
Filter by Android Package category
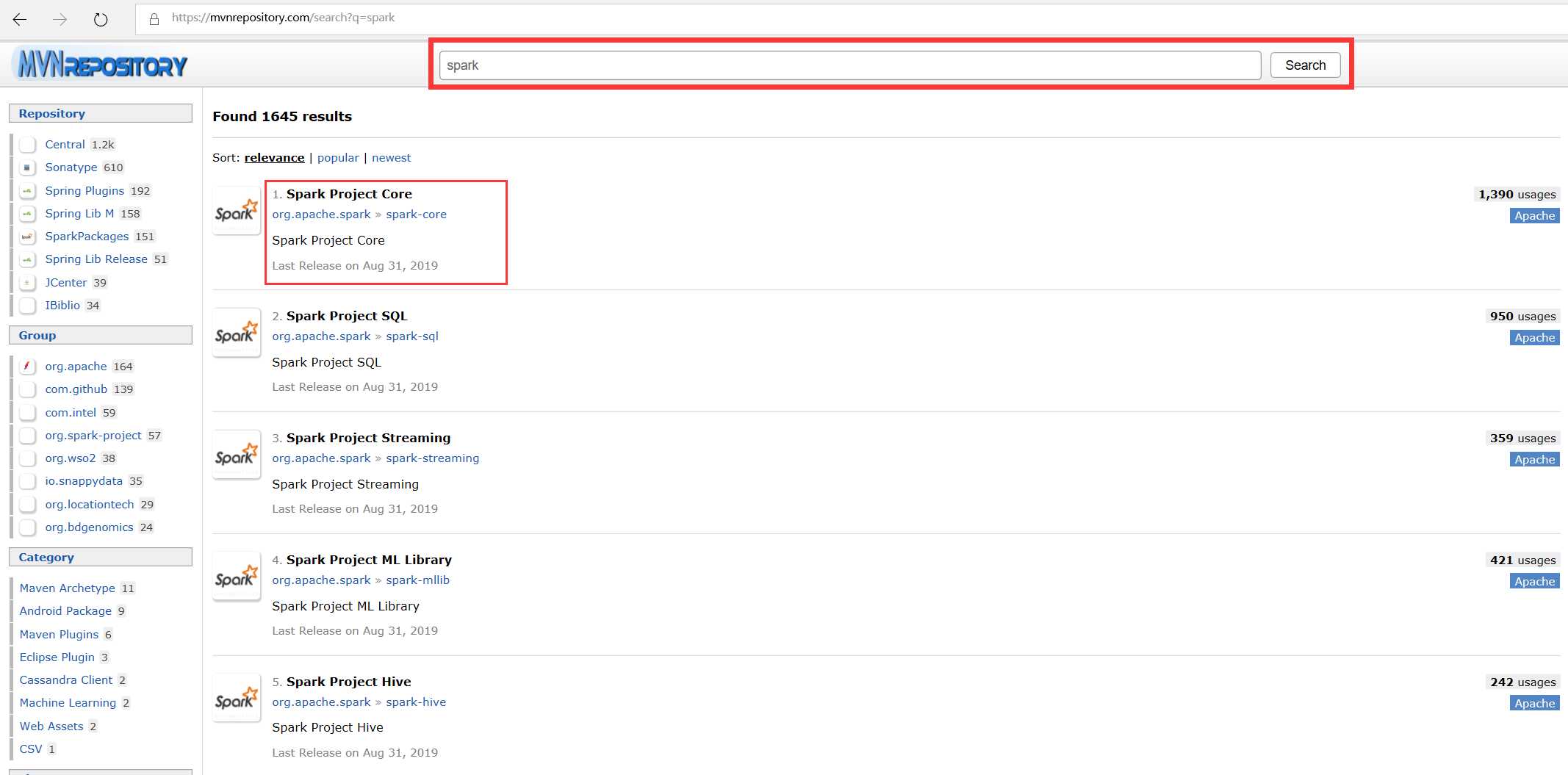(x=65, y=611)
